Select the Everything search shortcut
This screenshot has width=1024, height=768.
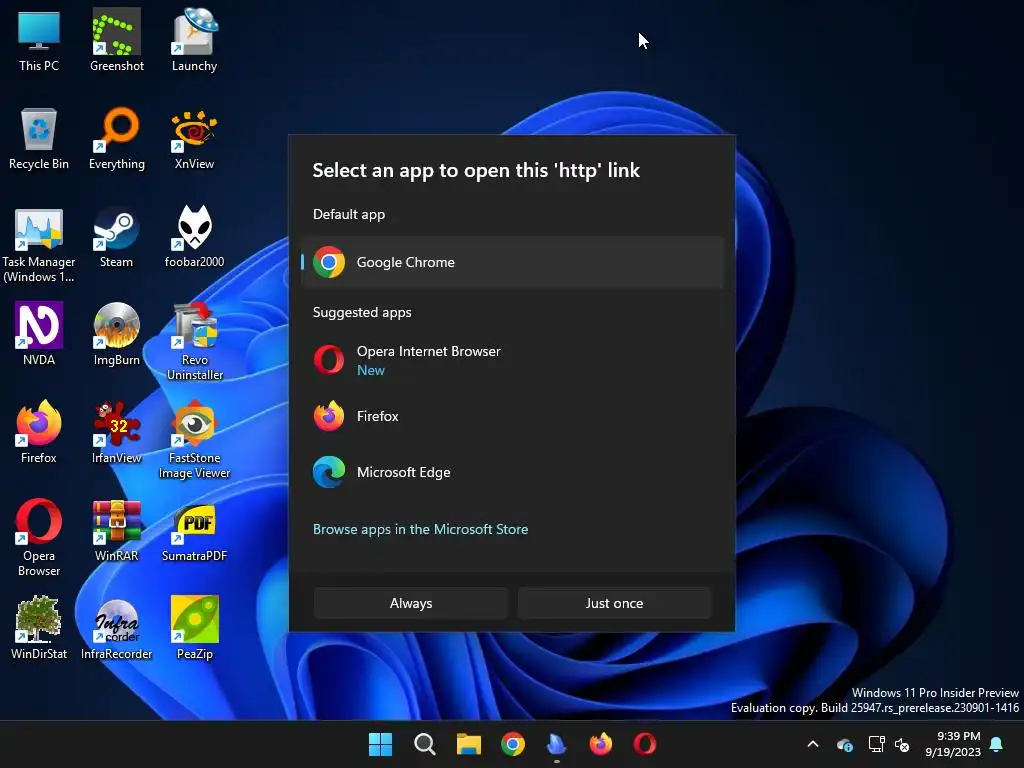[x=116, y=139]
